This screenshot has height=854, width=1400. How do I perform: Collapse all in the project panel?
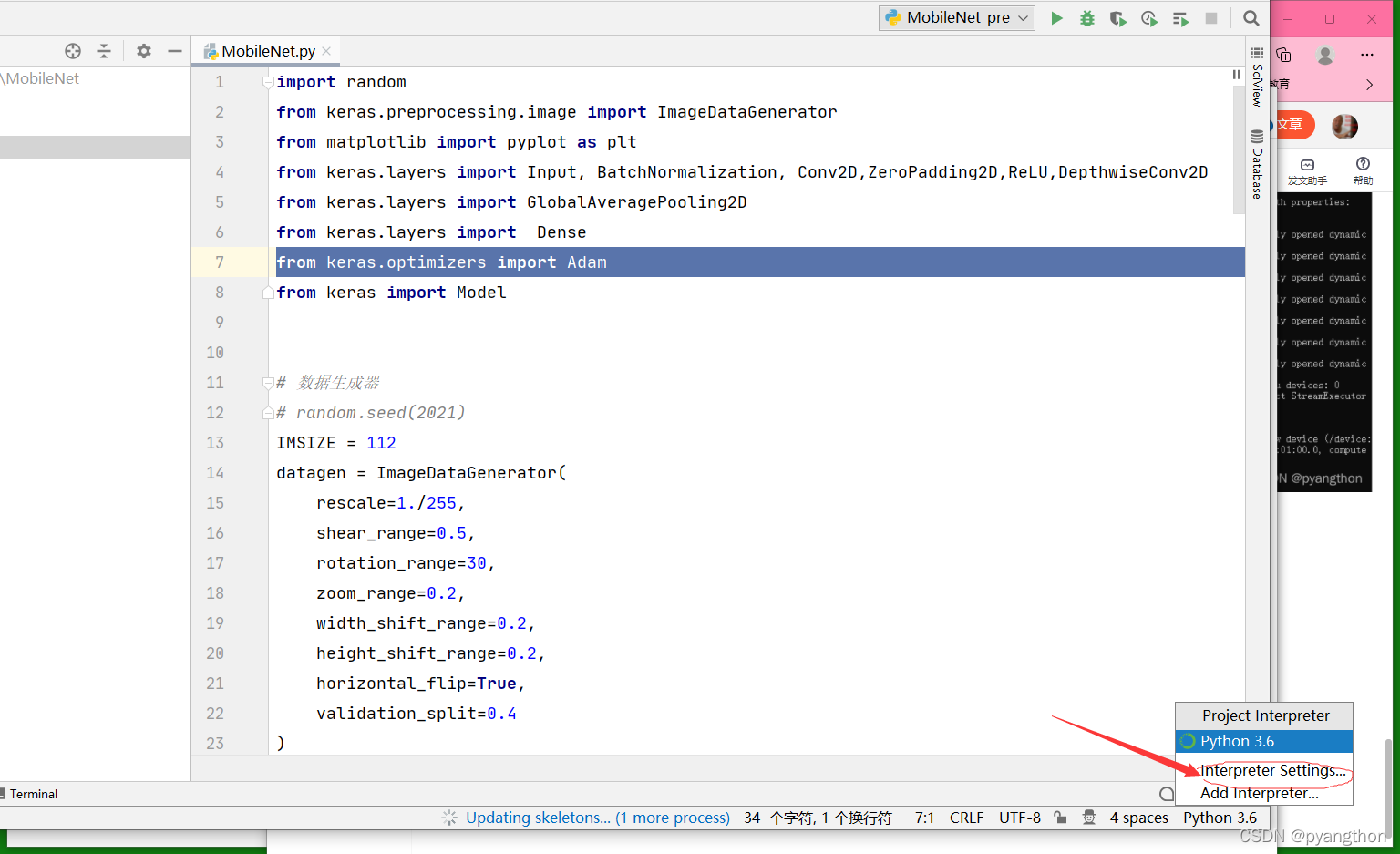pos(104,51)
